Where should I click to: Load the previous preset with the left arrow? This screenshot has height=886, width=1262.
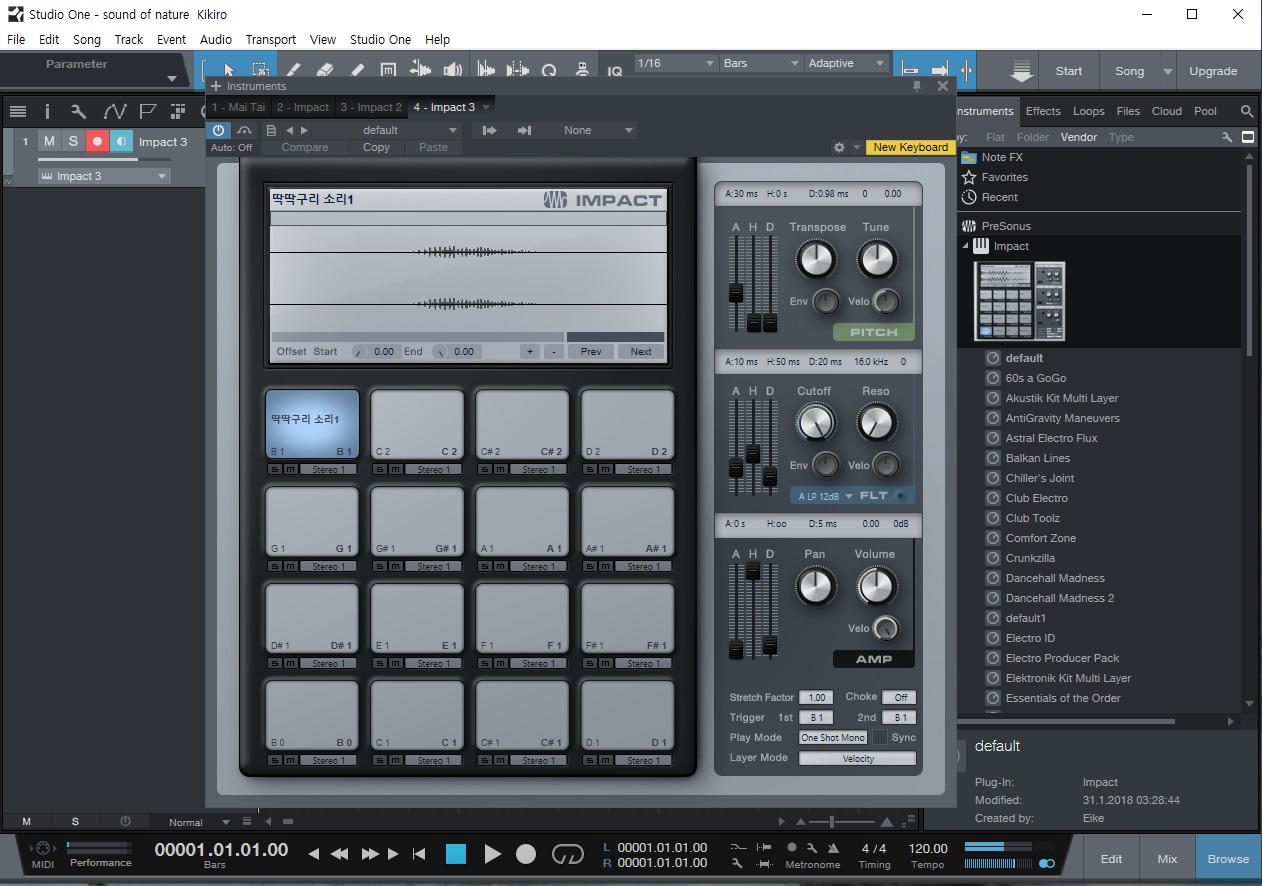coord(290,130)
